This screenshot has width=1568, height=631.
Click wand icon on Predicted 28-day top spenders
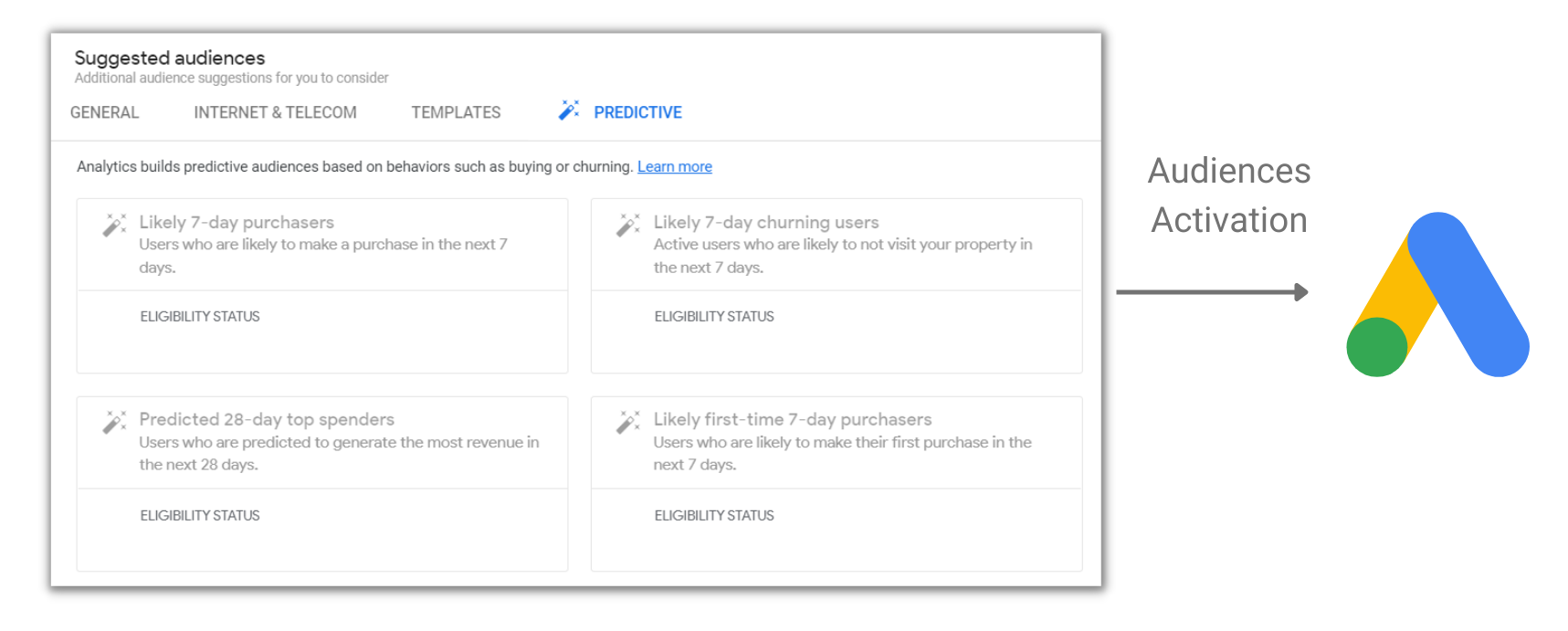point(114,422)
